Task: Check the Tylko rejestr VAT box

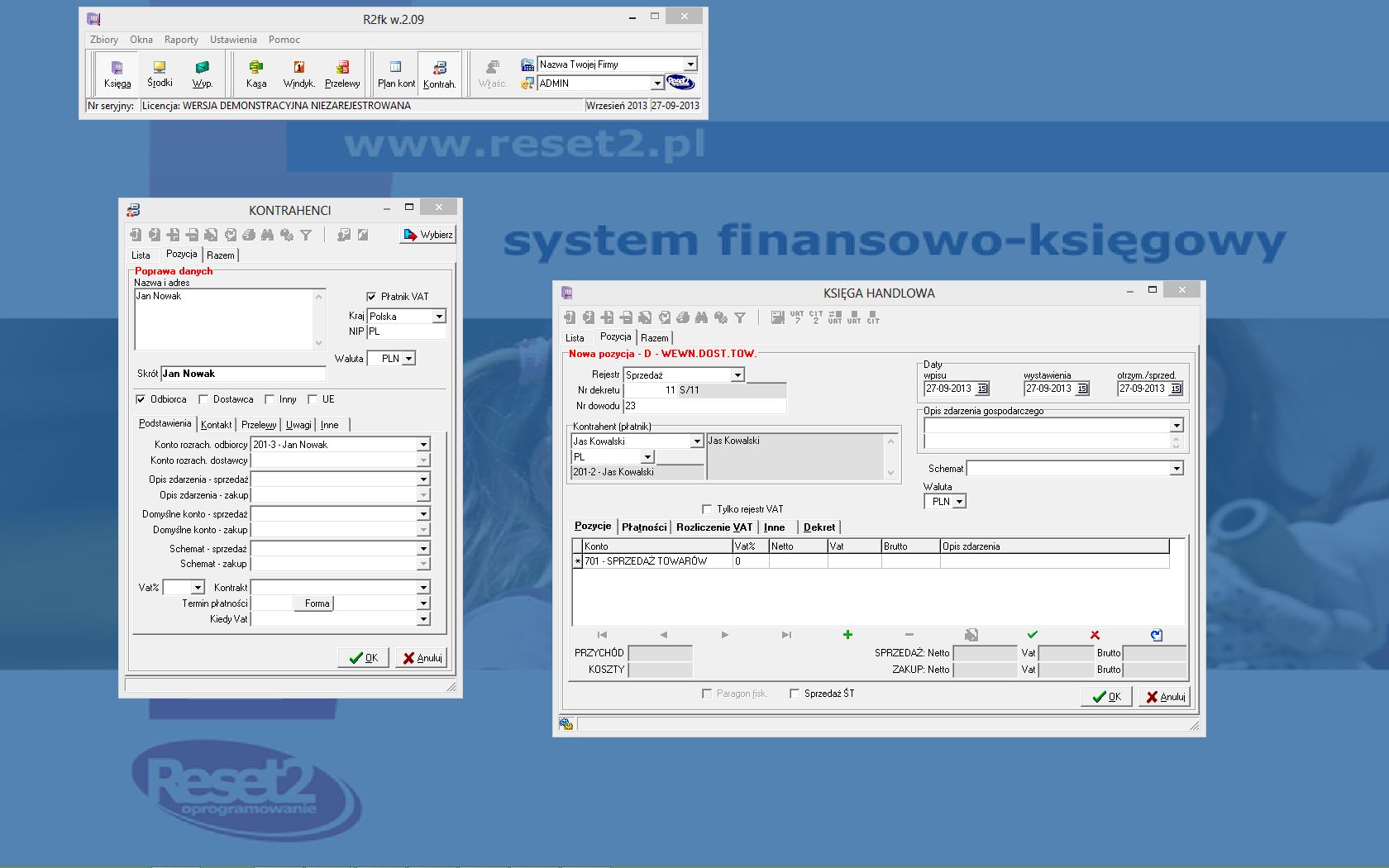Action: coord(707,509)
